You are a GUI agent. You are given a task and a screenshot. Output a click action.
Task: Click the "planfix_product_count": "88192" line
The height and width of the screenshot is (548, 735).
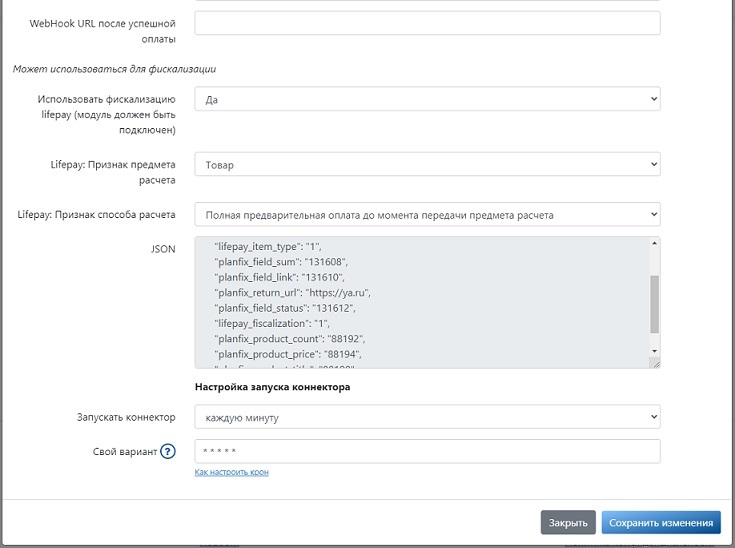coord(290,339)
